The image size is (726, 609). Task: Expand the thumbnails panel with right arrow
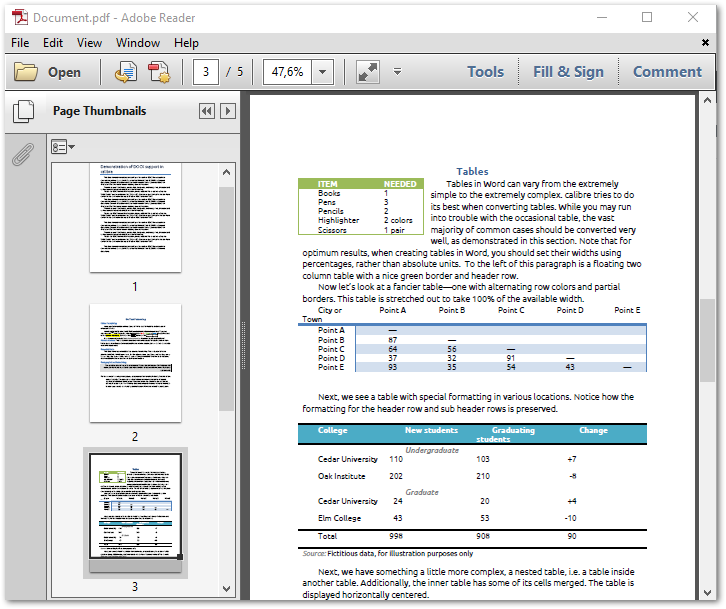[x=228, y=111]
